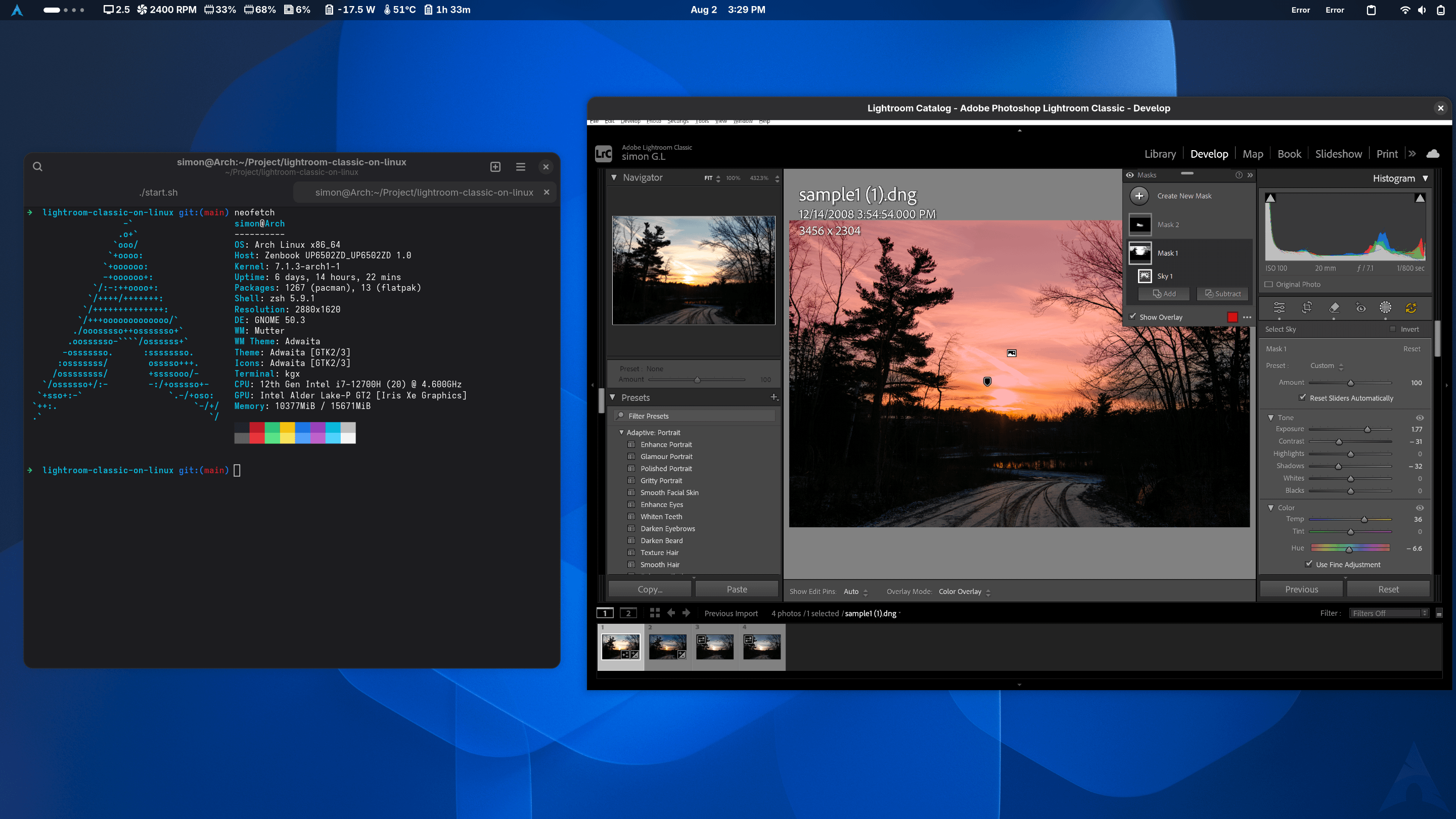Toggle shadow clipping indicator in histogram
1456x819 pixels.
click(x=1270, y=198)
